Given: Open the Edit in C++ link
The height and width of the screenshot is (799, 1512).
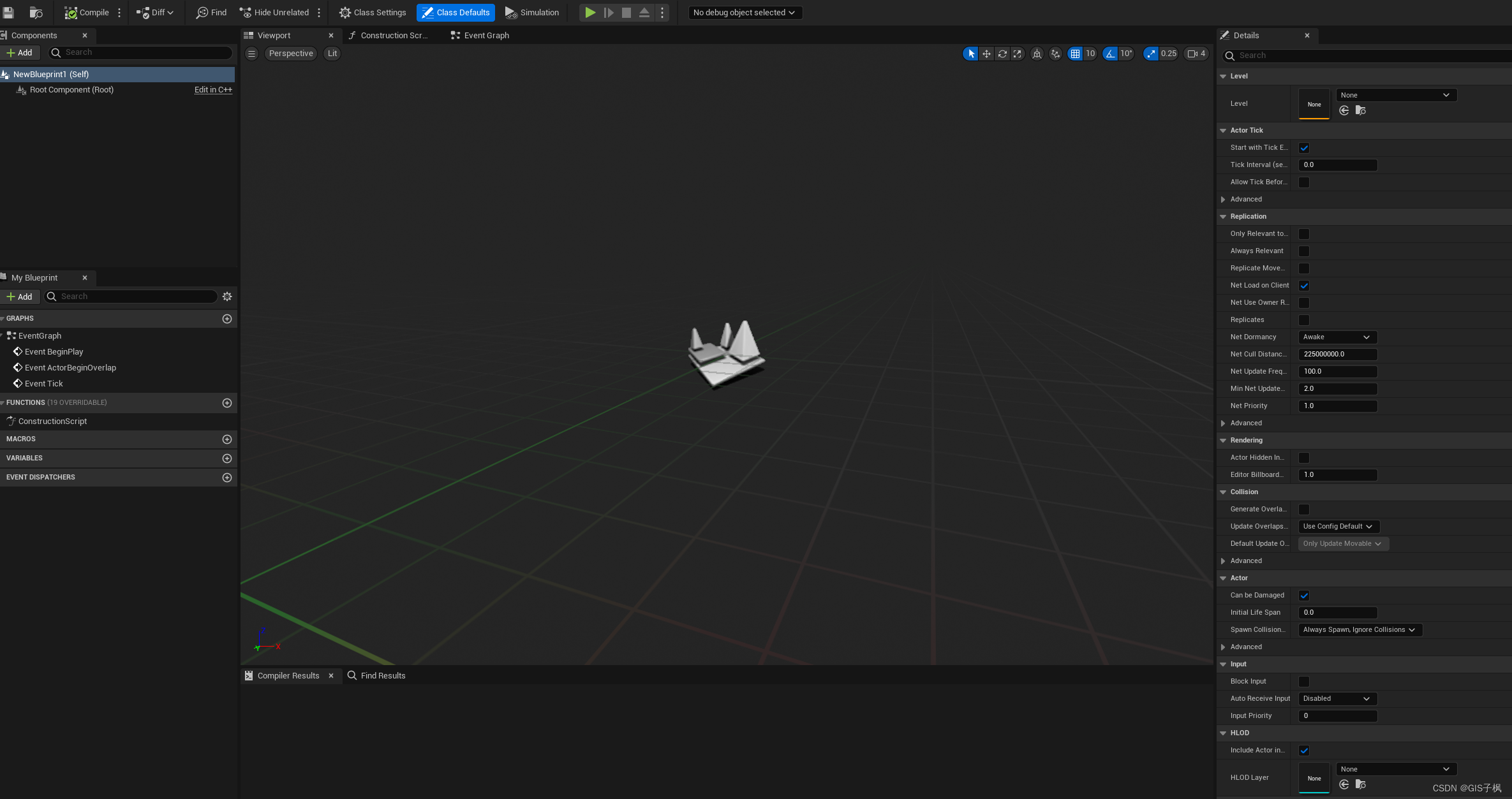Looking at the screenshot, I should pos(213,90).
